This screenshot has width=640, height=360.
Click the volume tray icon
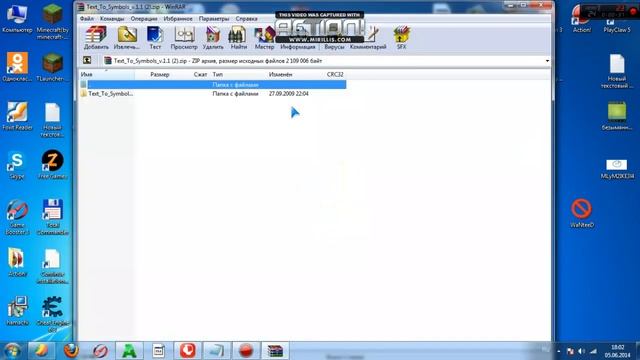[581, 351]
